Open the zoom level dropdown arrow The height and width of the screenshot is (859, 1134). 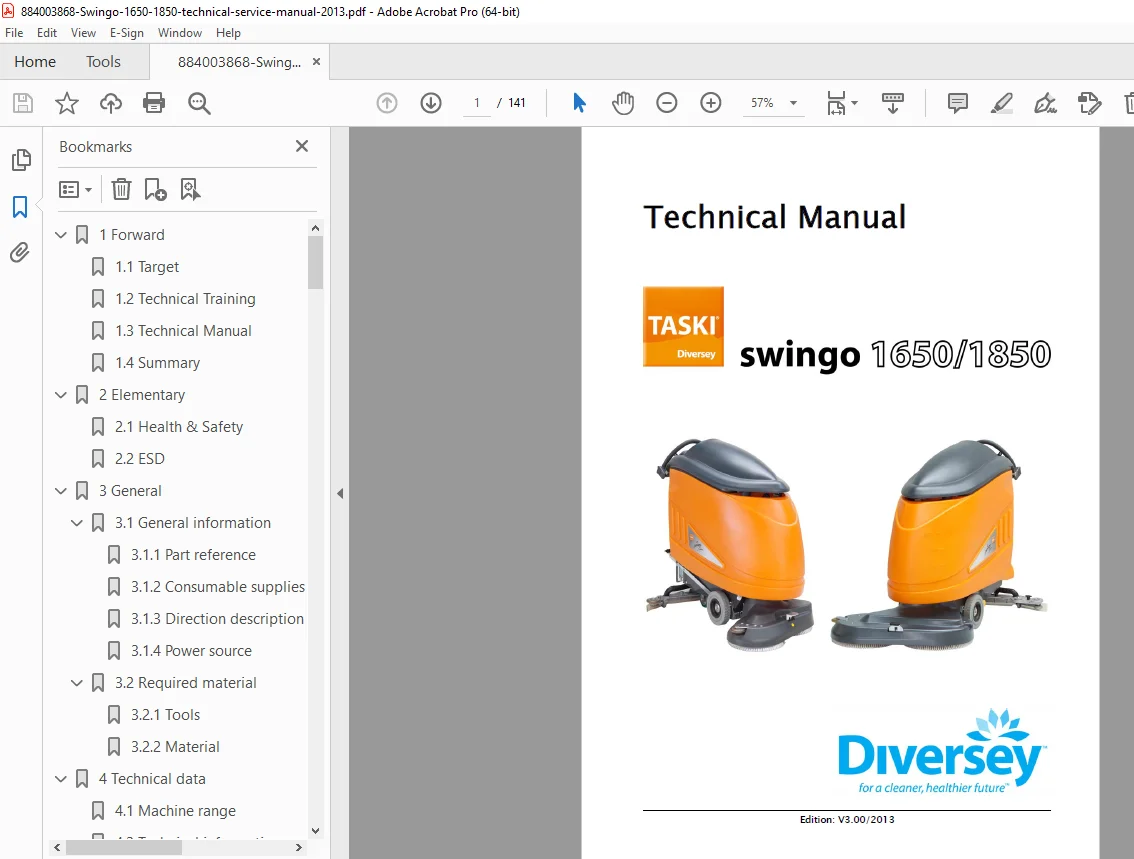tap(793, 103)
